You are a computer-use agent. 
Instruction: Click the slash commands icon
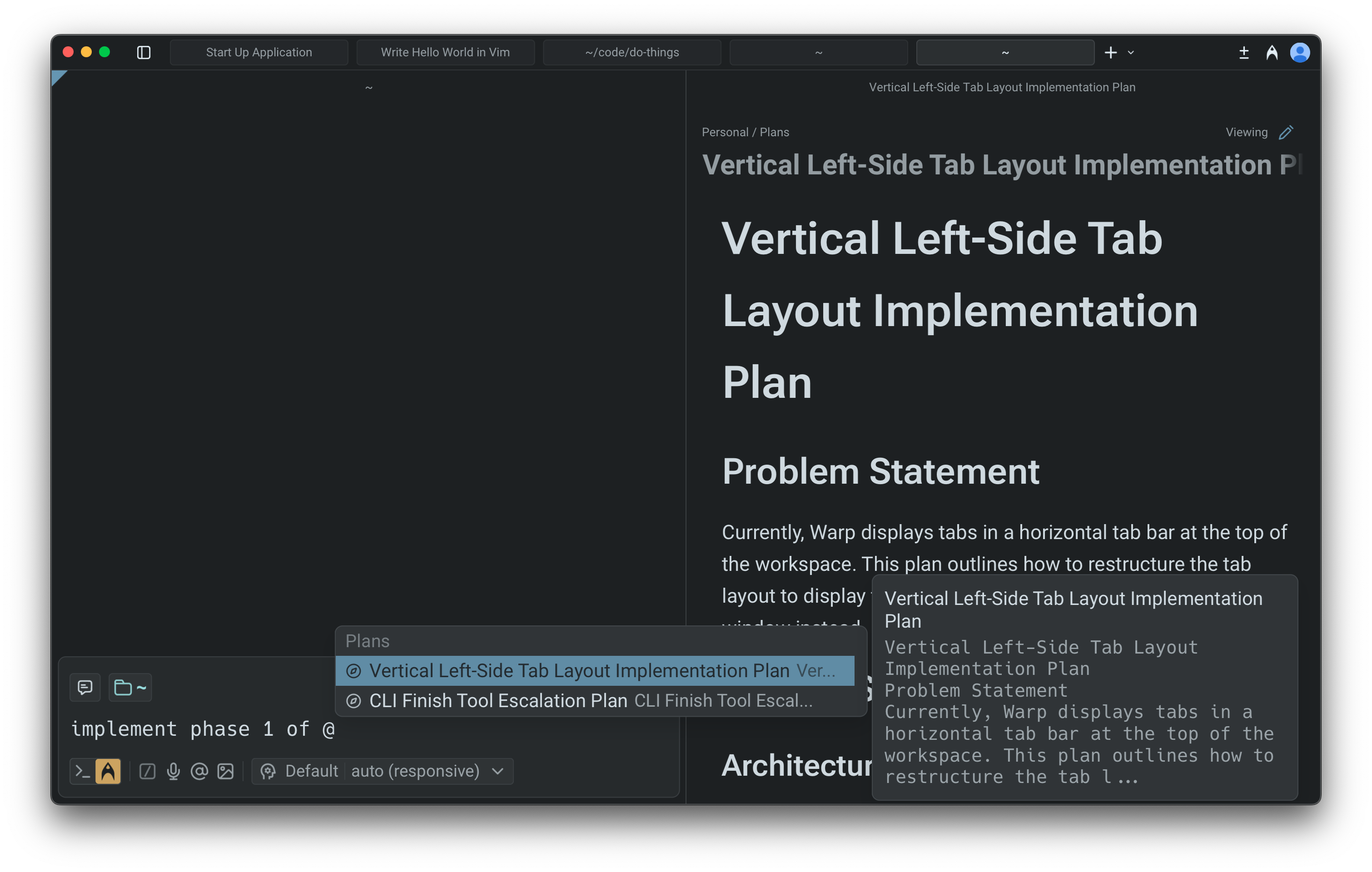[x=148, y=771]
